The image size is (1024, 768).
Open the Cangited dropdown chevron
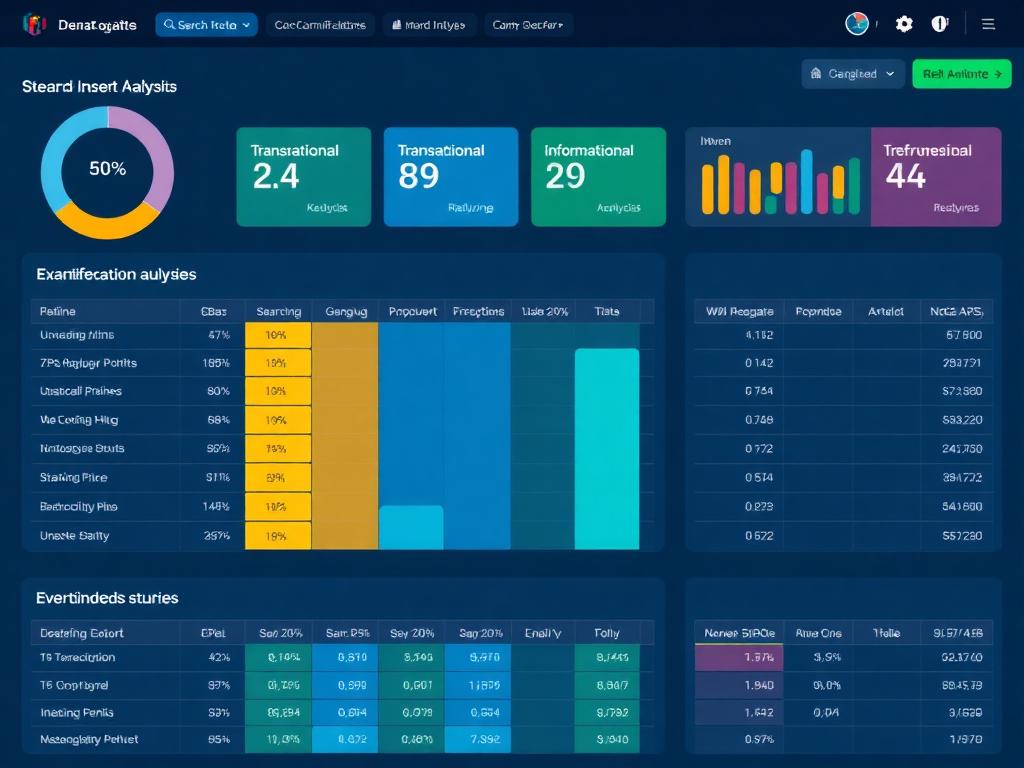(x=890, y=74)
